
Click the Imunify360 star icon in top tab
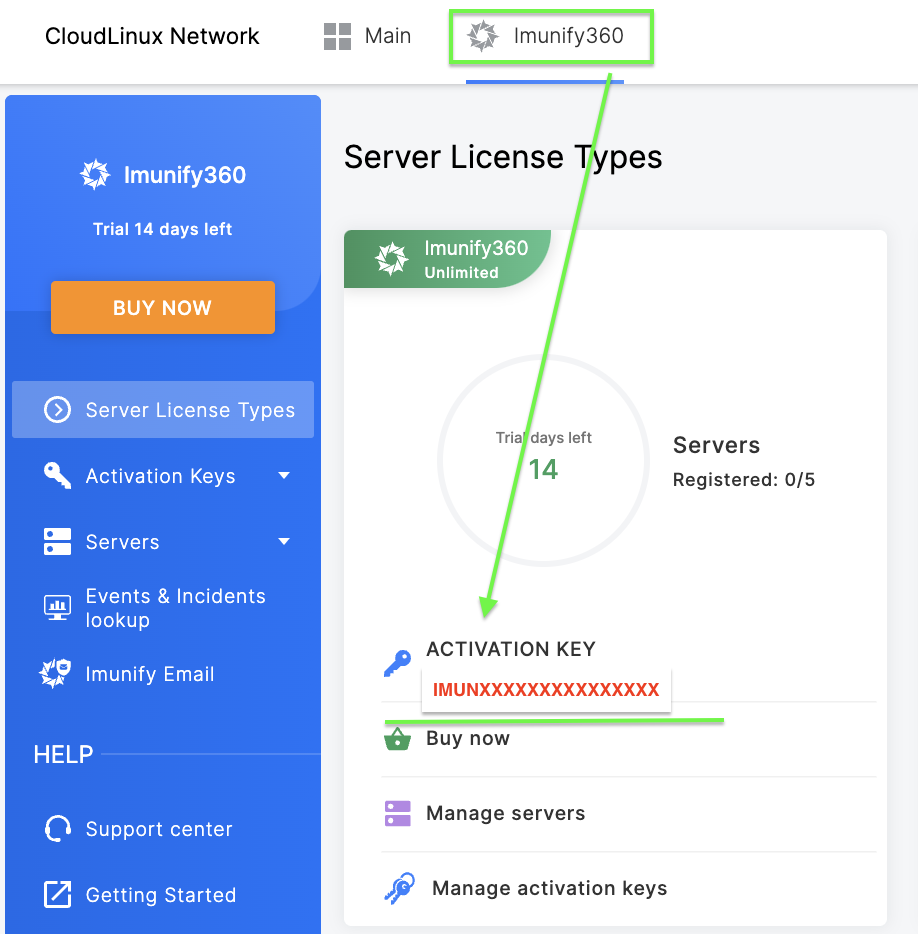point(483,36)
